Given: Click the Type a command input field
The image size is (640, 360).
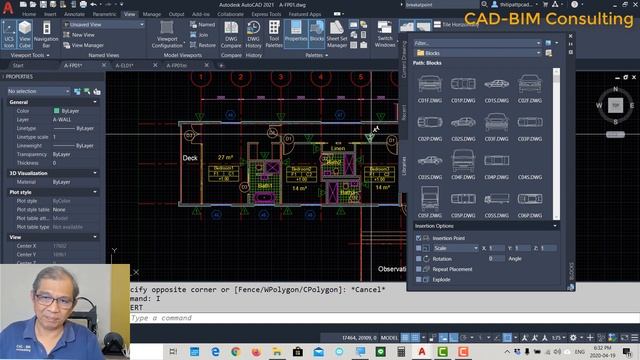Looking at the screenshot, I should click(384, 318).
